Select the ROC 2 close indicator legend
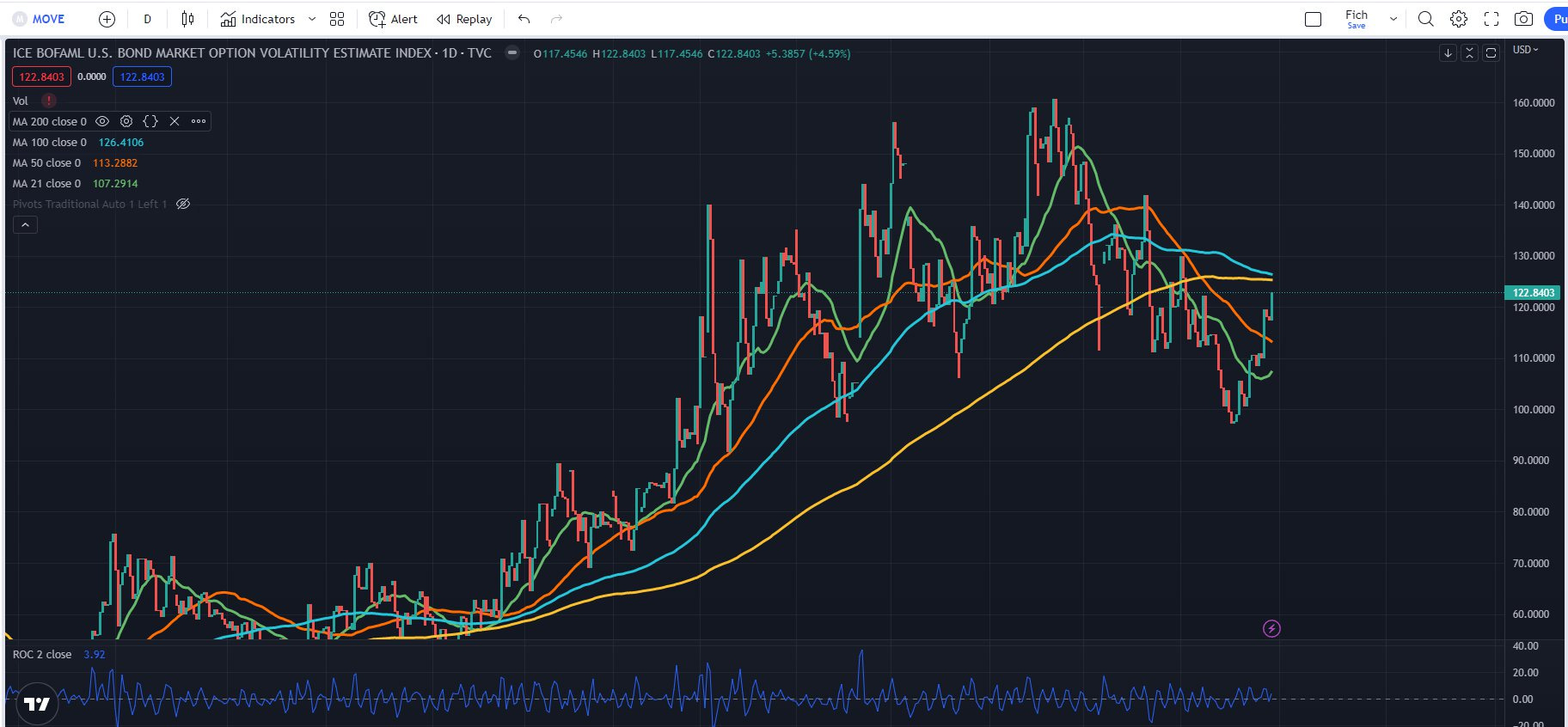1568x727 pixels. 42,655
